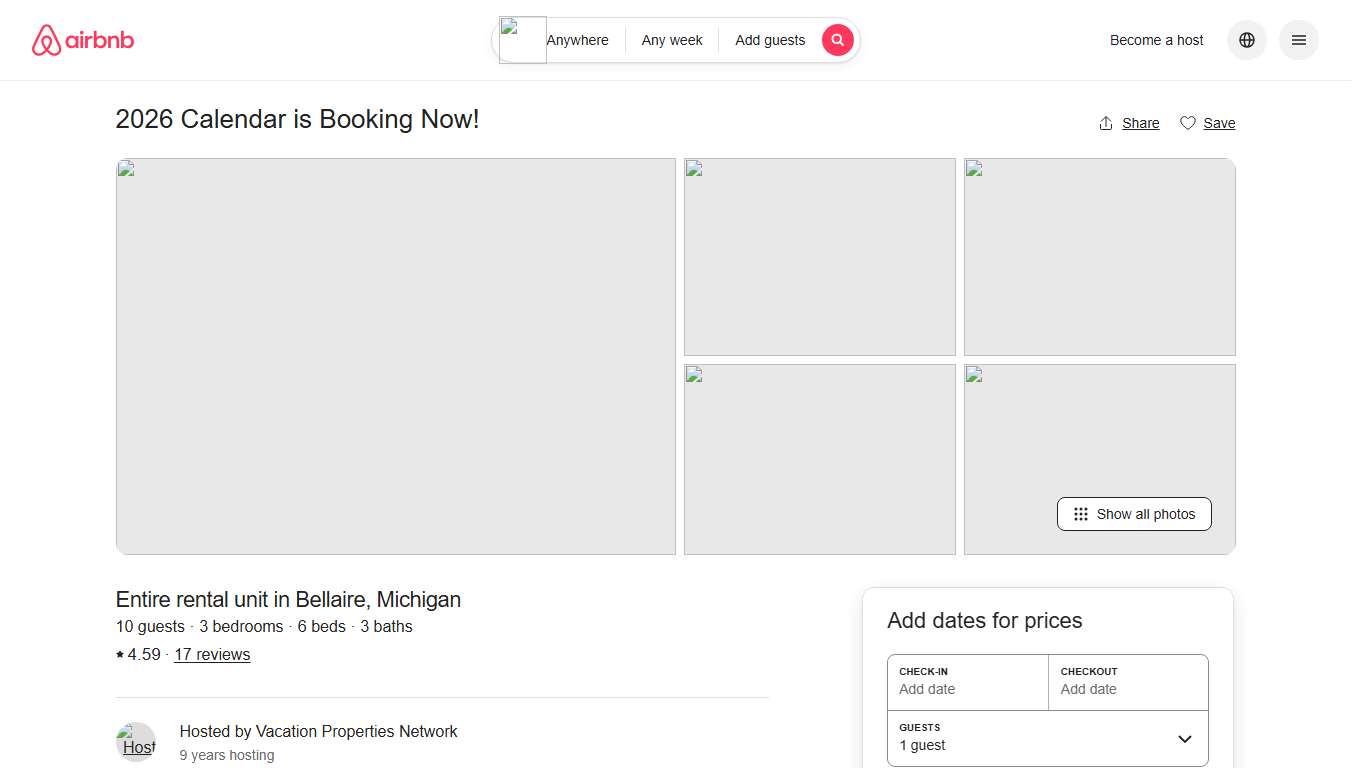Click the host profile picture thumbnail
The width and height of the screenshot is (1366, 768).
pos(136,741)
